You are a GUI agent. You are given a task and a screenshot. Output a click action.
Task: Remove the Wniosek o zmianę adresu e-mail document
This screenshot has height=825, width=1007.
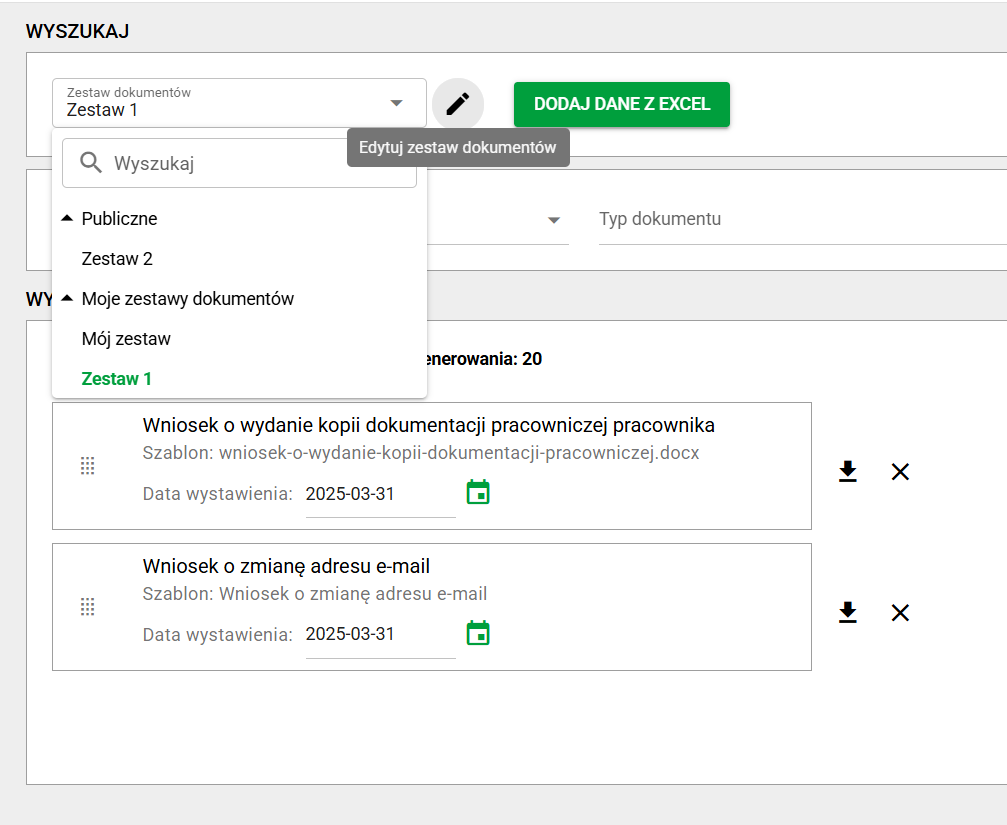pyautogui.click(x=900, y=612)
